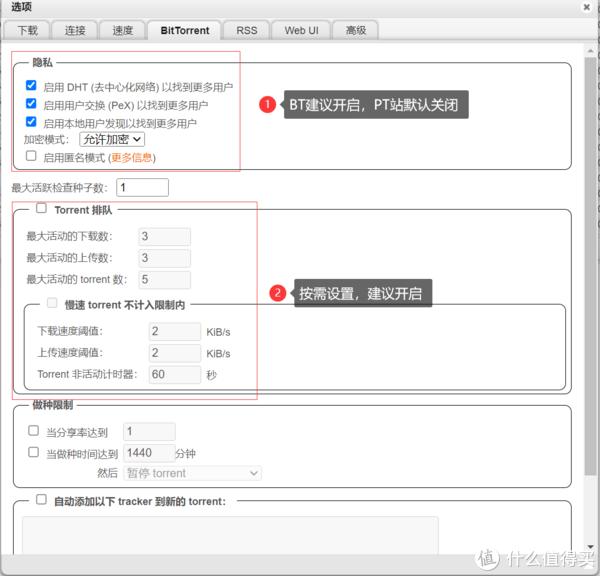Uncheck 启用用户交换 (PeX)
The image size is (600, 576).
click(31, 103)
